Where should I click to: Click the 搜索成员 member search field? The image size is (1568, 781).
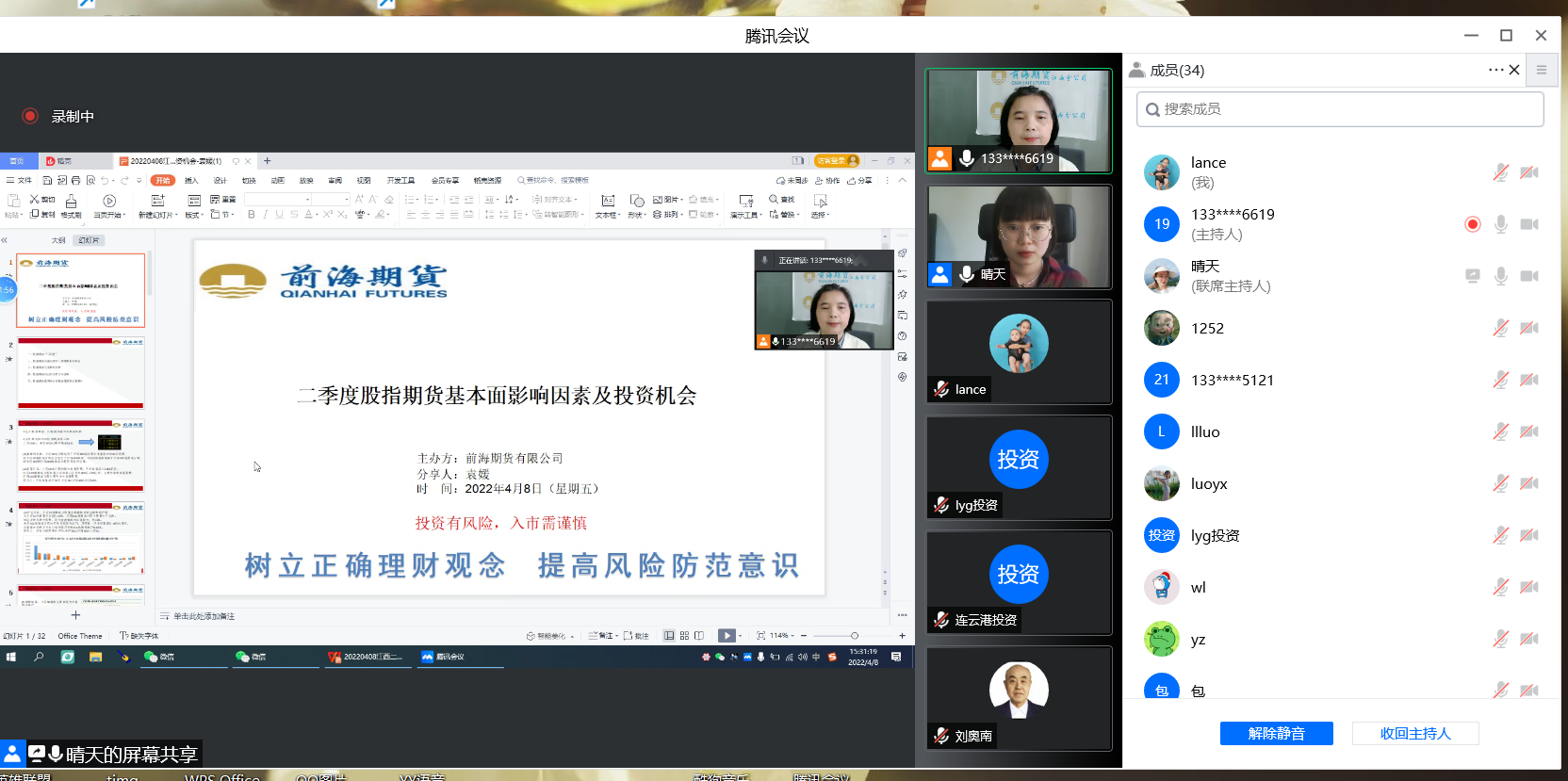[1340, 109]
